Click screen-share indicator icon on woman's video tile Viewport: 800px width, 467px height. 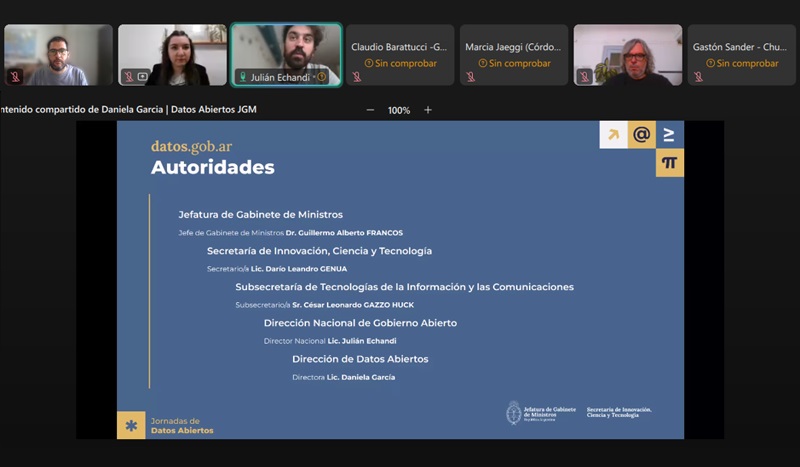click(x=142, y=77)
